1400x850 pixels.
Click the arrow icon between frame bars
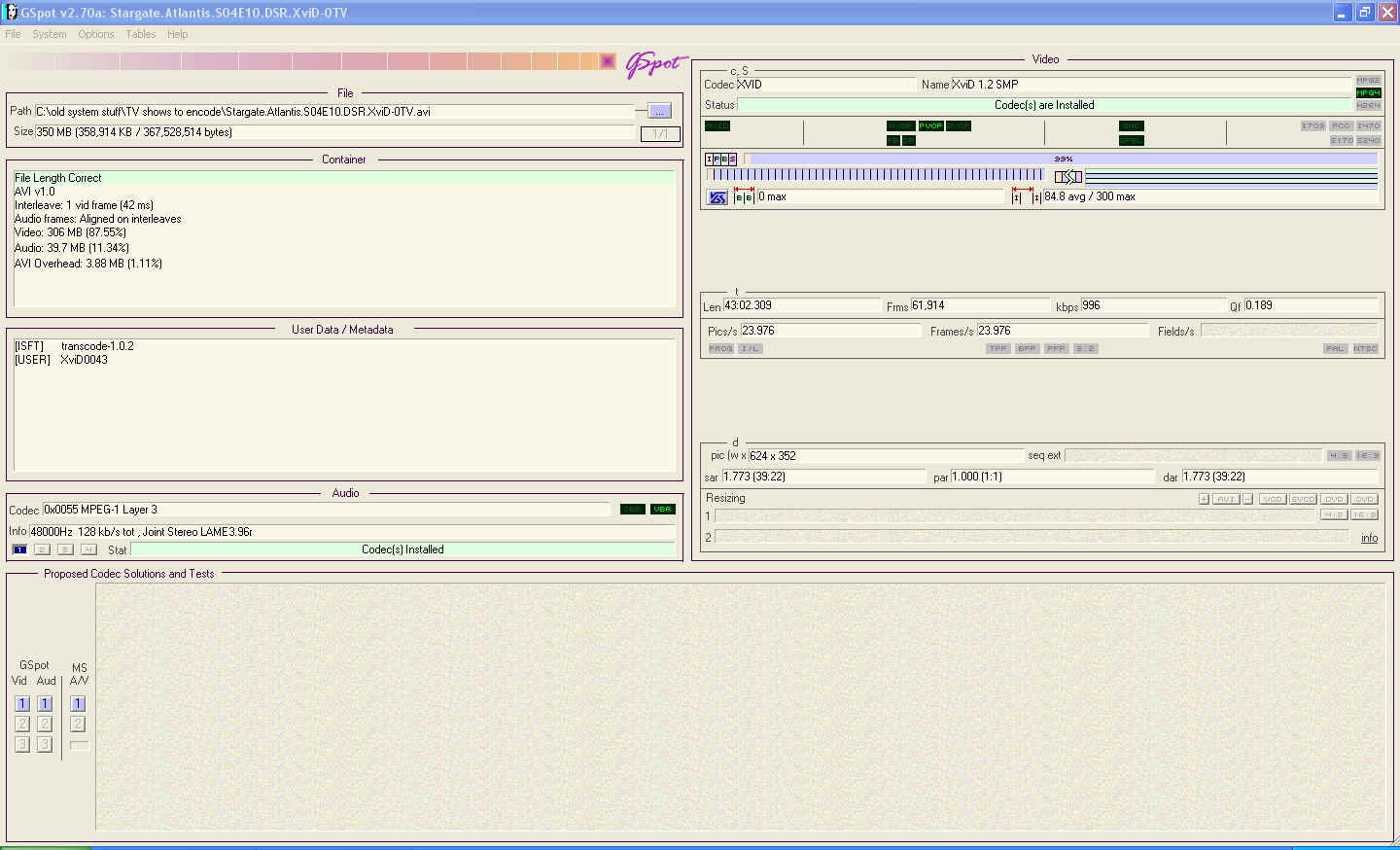coord(1068,177)
